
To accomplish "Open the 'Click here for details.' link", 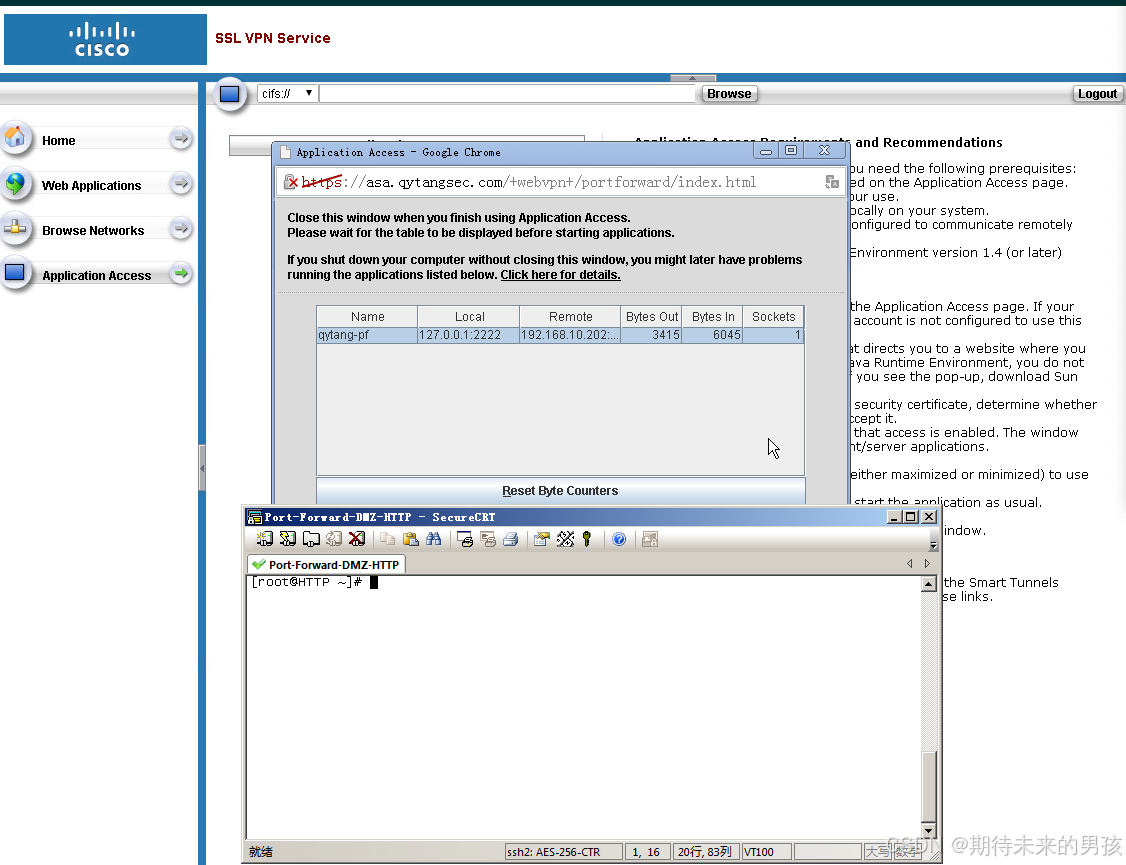I will tap(560, 275).
